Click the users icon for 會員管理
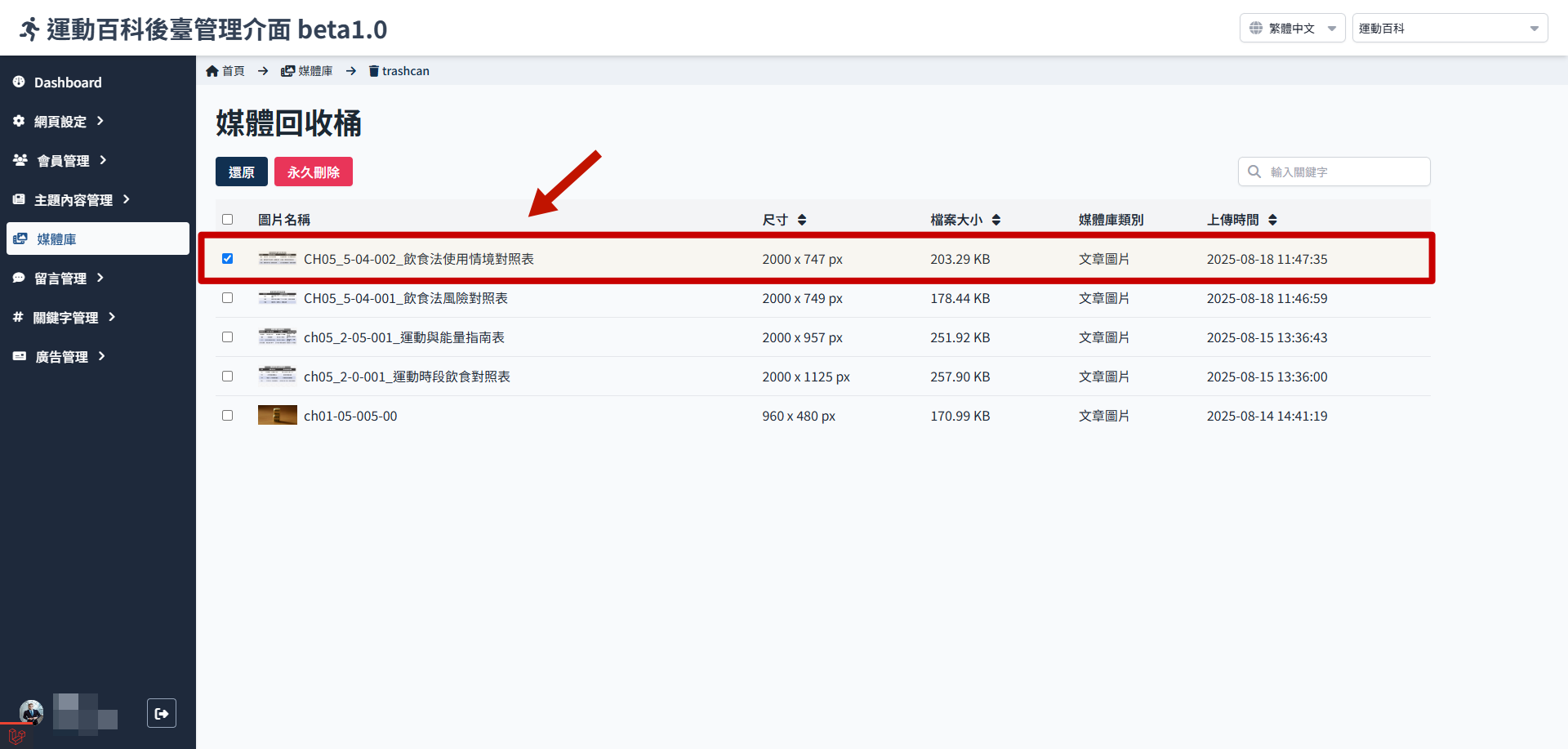1568x749 pixels. pyautogui.click(x=20, y=160)
